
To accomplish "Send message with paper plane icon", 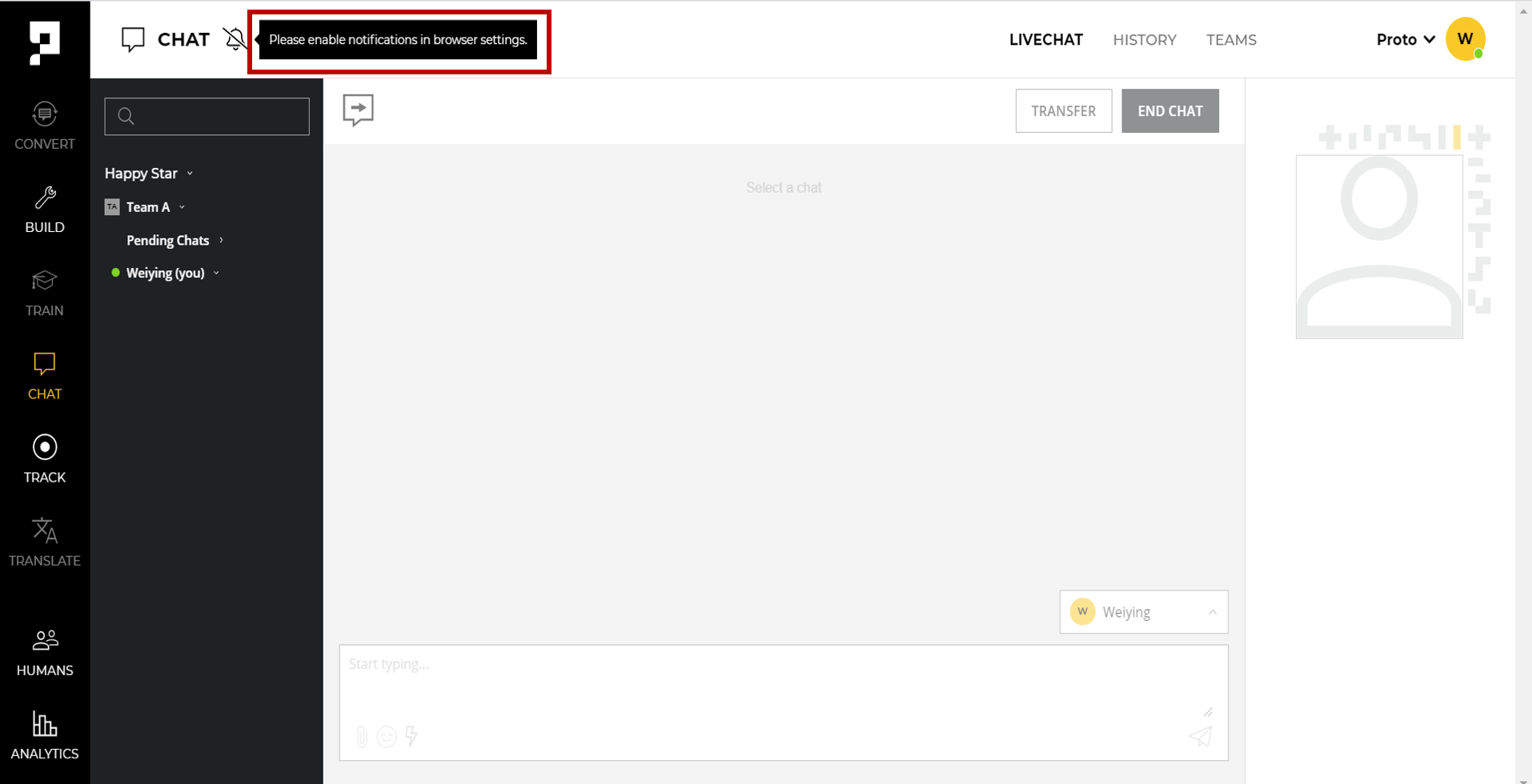I will tap(1200, 736).
